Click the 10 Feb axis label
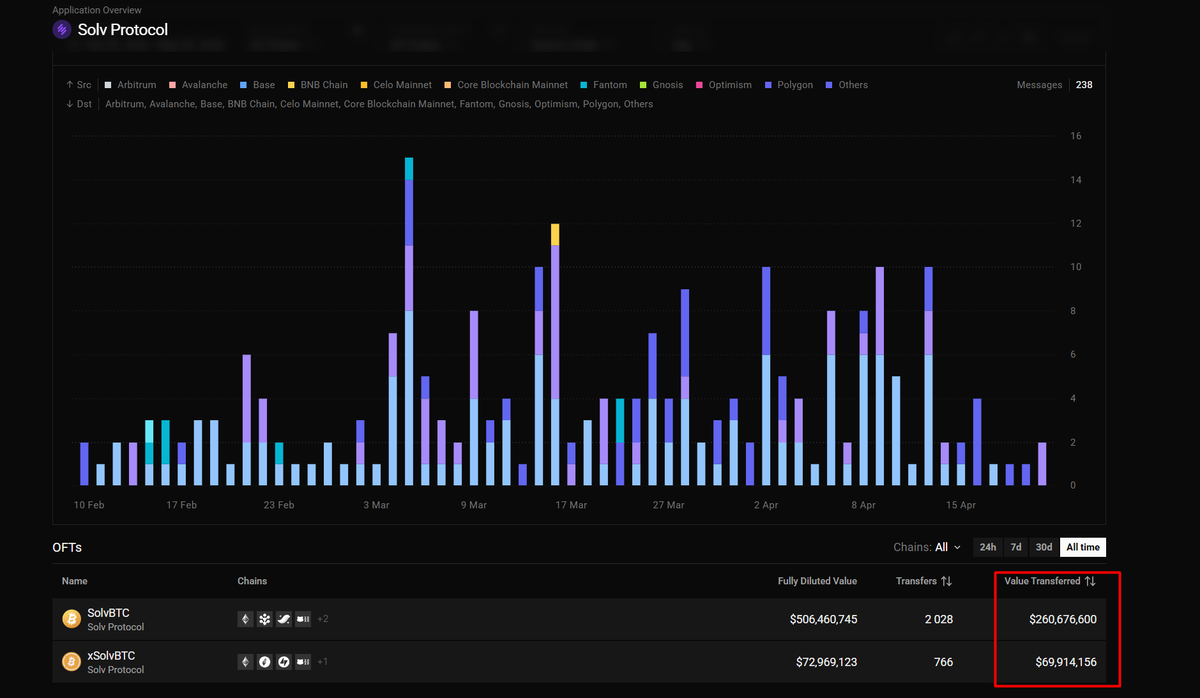1200x698 pixels. (x=89, y=505)
